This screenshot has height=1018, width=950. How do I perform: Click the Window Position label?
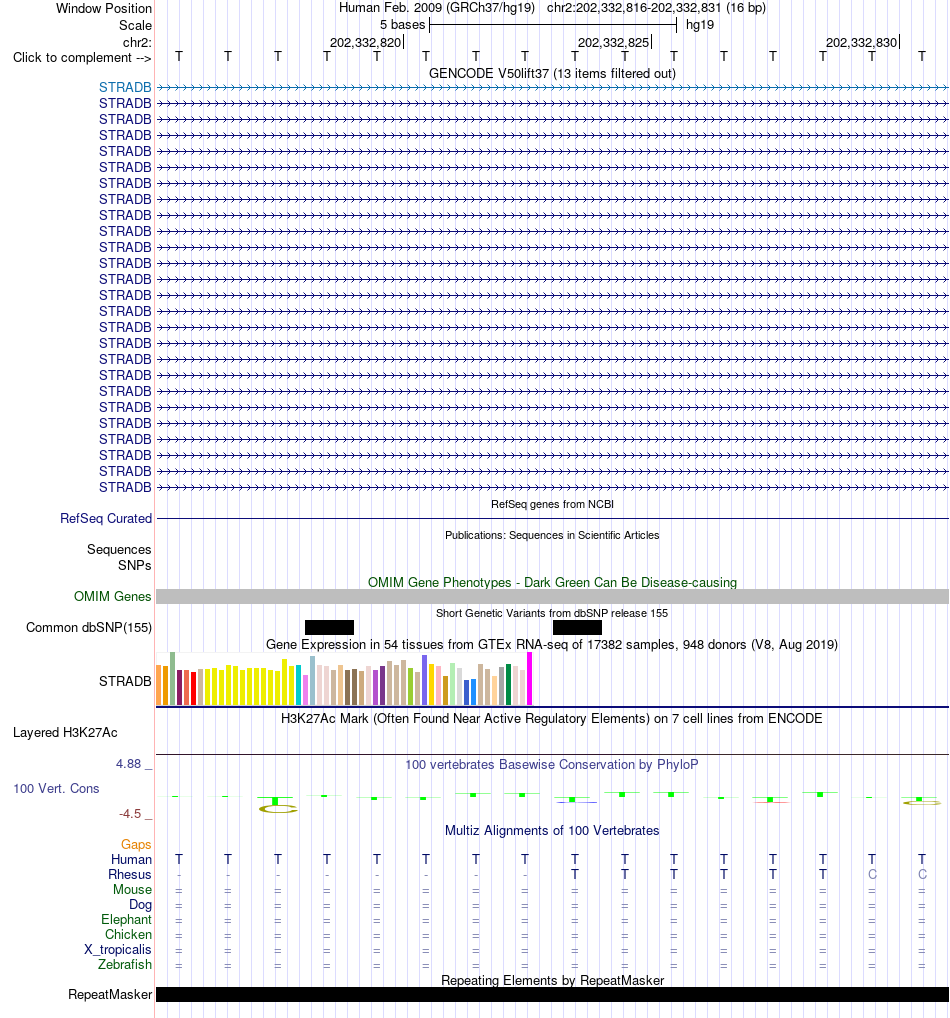pyautogui.click(x=104, y=8)
